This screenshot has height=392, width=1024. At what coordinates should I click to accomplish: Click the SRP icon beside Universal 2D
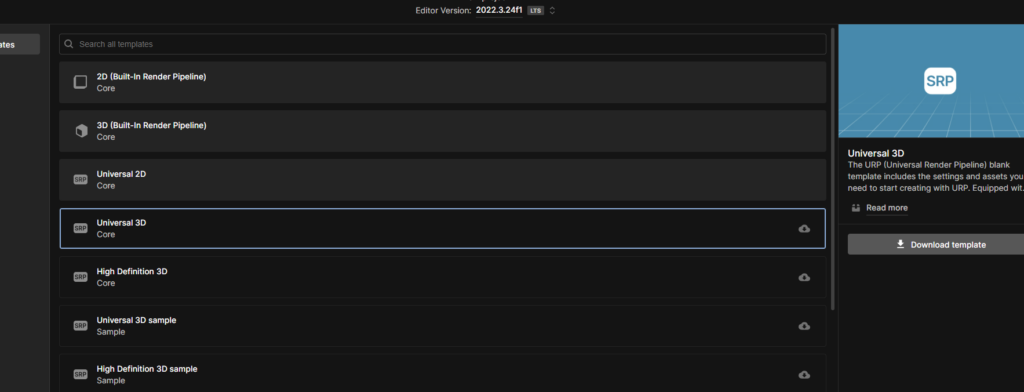point(80,180)
